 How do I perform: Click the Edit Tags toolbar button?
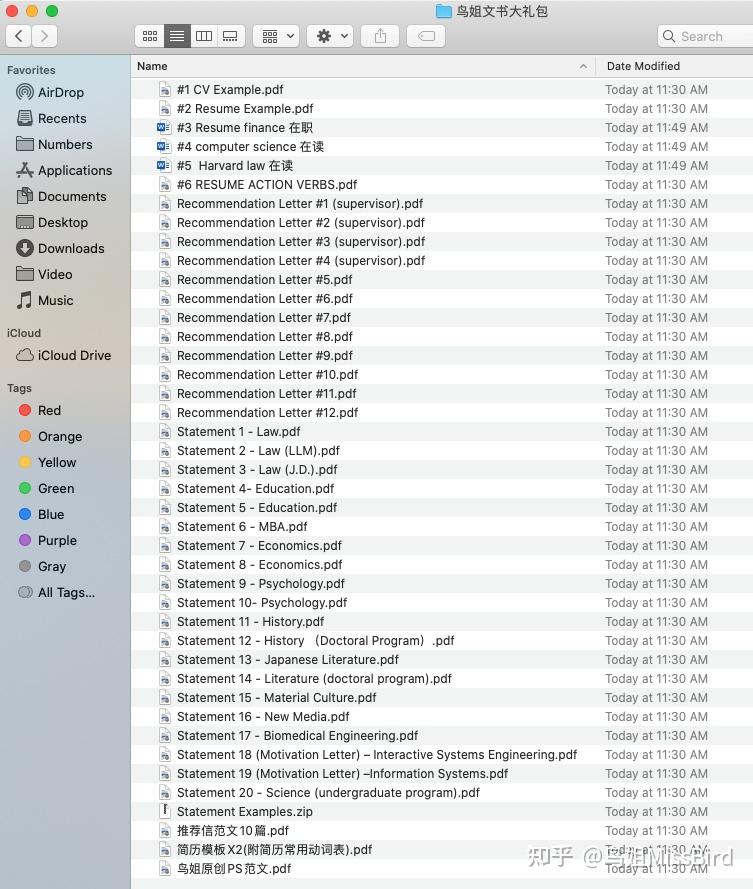[426, 36]
